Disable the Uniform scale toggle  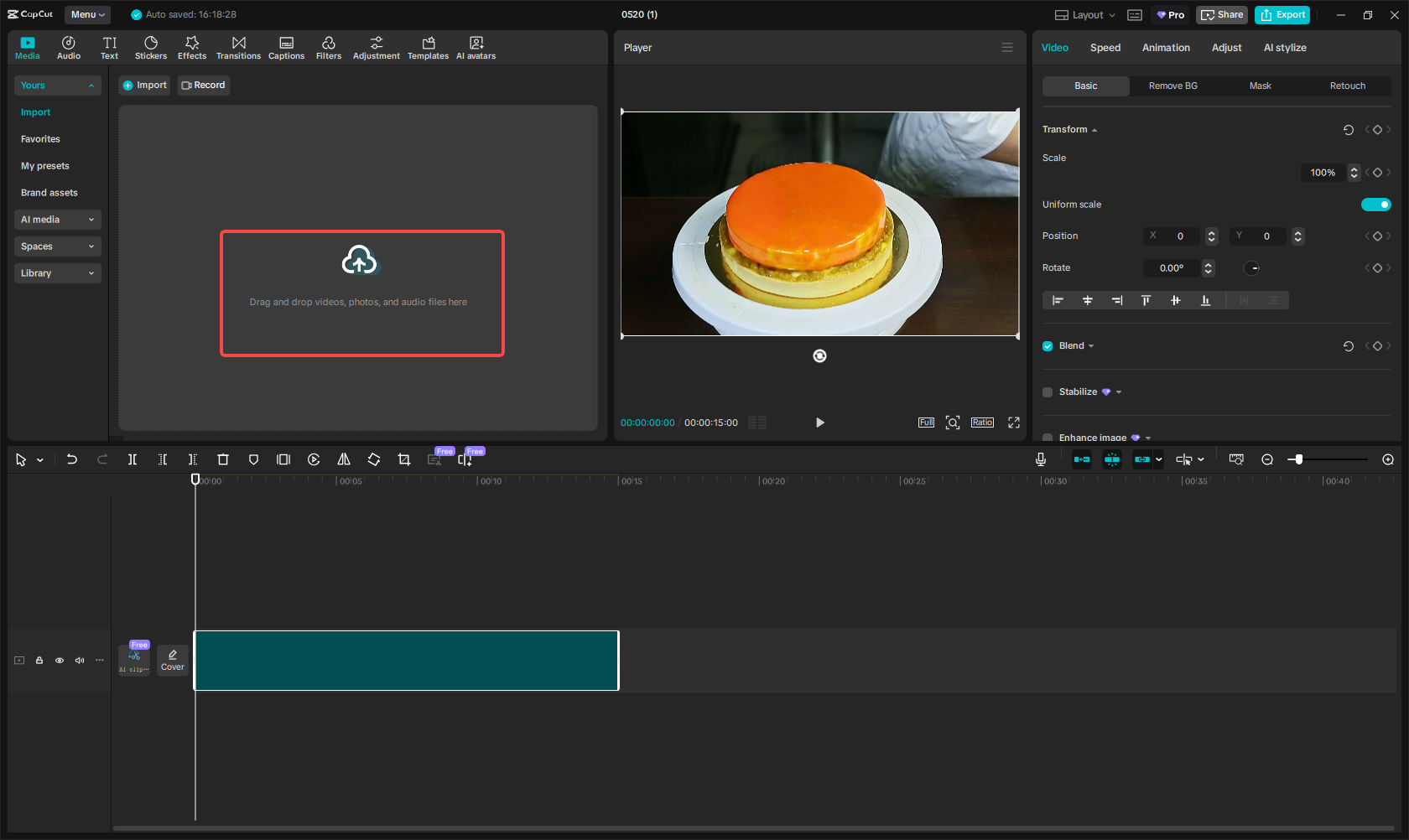(1375, 205)
